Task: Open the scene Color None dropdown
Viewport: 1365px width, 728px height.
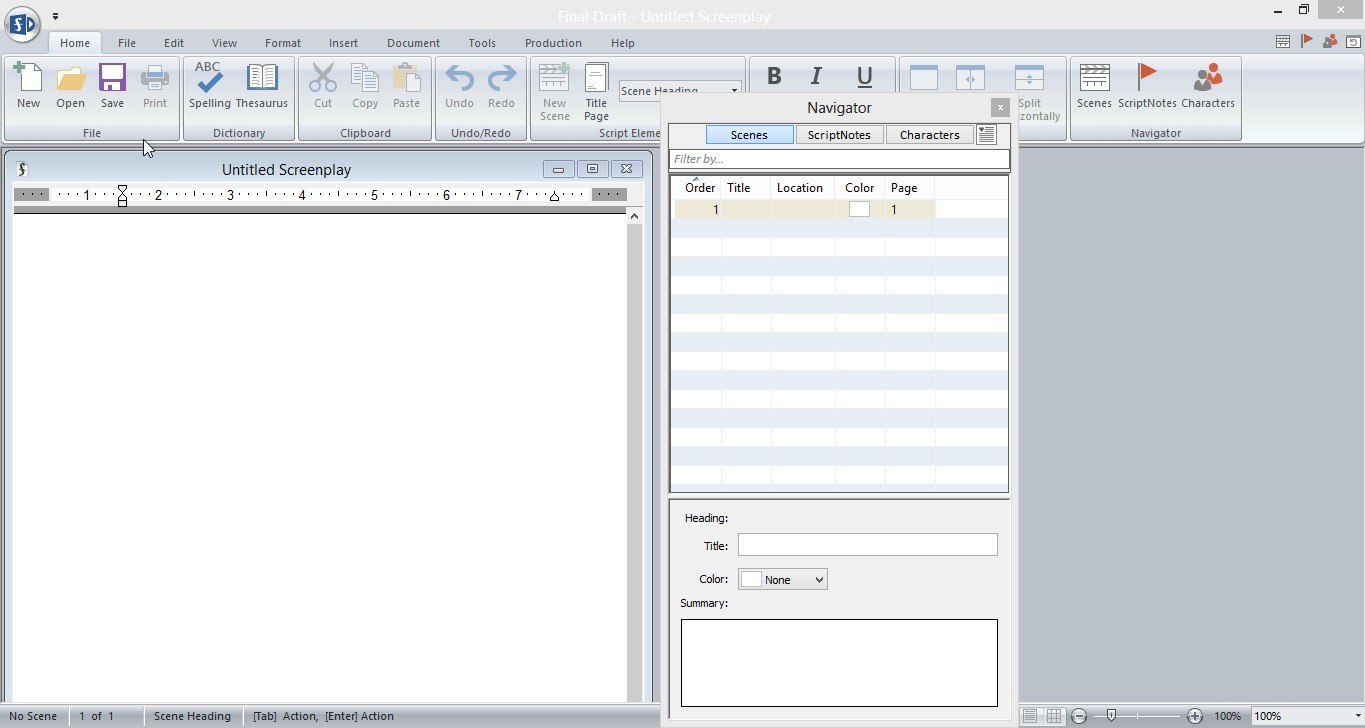Action: (x=783, y=580)
